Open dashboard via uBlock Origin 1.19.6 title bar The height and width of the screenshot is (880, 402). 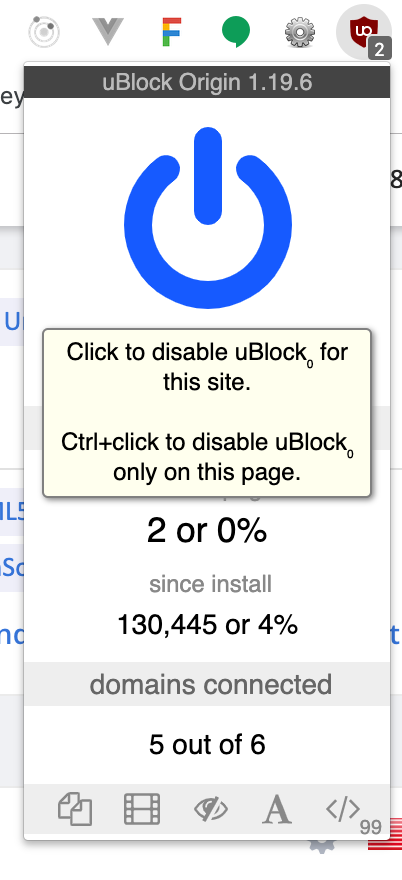[207, 82]
